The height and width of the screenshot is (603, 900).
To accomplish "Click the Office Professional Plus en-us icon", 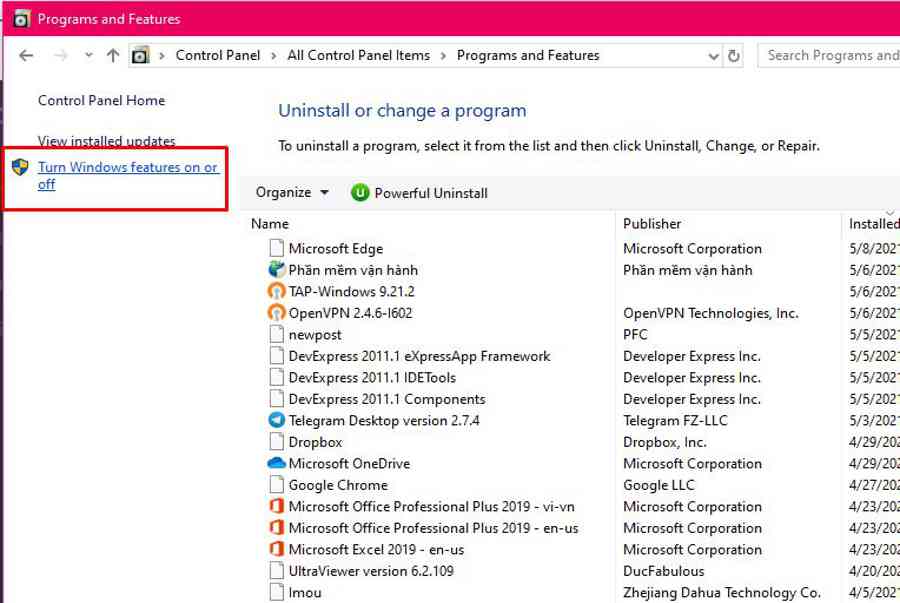I will pos(277,528).
